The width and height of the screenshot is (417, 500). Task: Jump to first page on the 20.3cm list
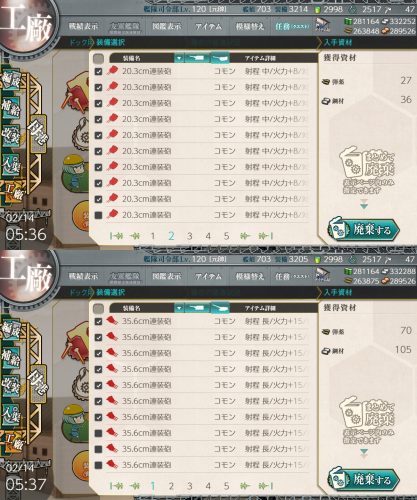(116, 236)
